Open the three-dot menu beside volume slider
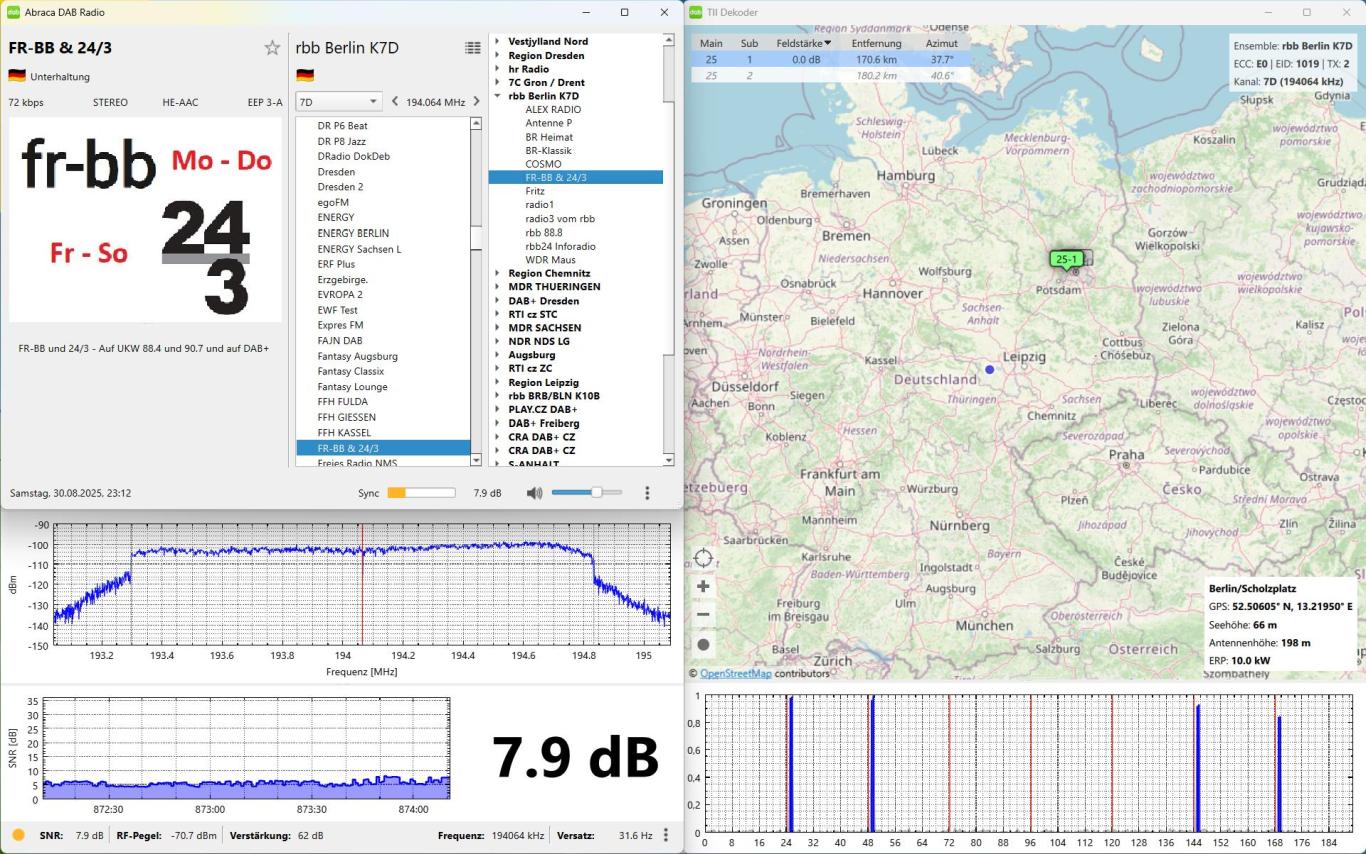The image size is (1366, 854). [647, 493]
